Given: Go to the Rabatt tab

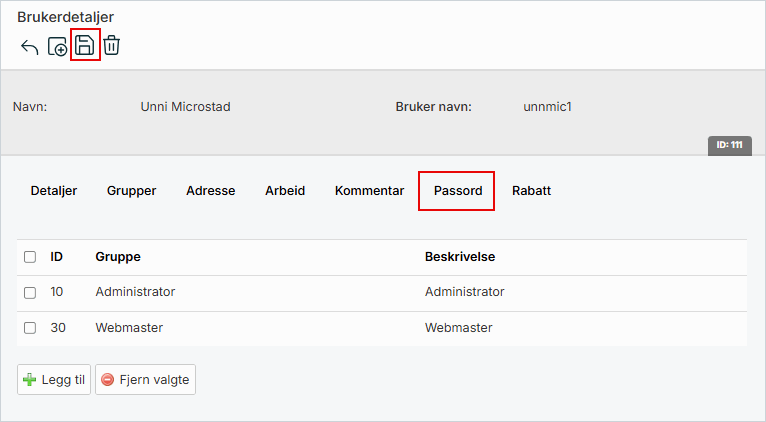Looking at the screenshot, I should coord(531,191).
